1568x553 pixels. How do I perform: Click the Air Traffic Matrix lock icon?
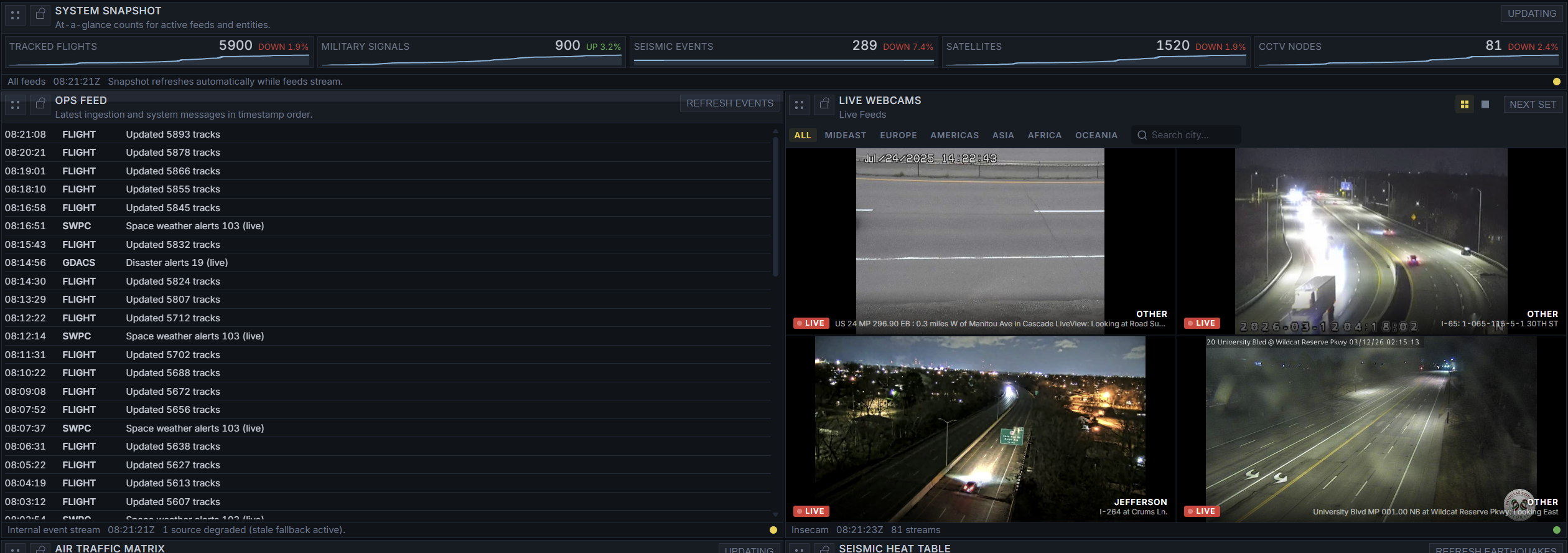point(40,549)
